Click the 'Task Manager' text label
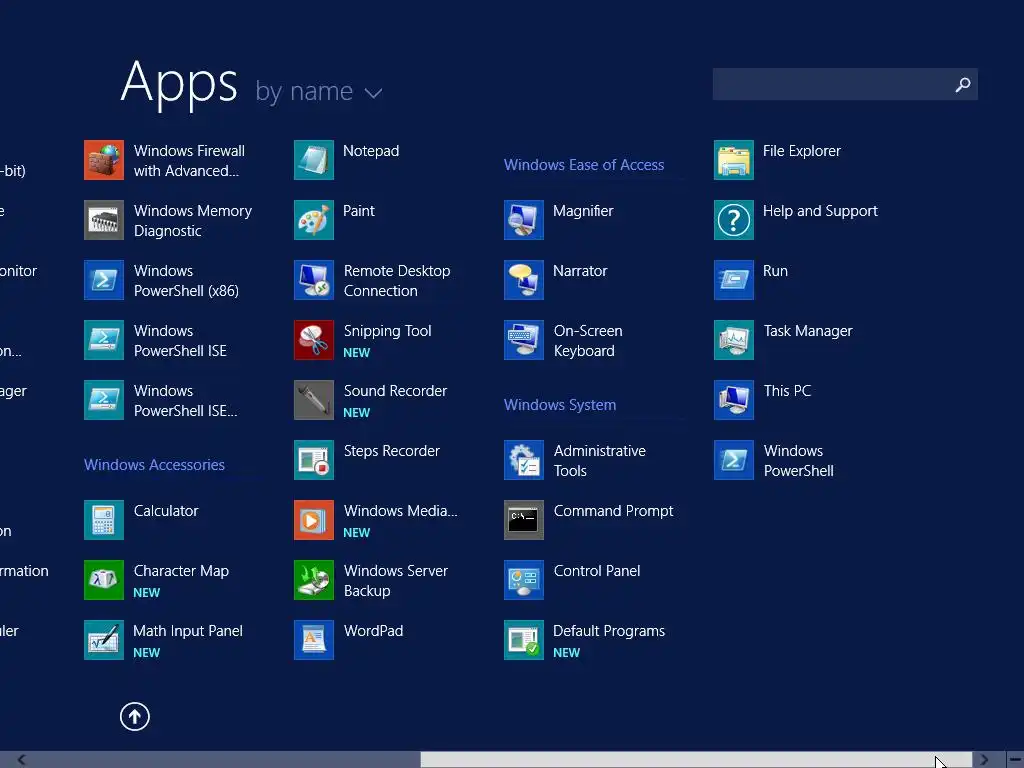 click(808, 331)
